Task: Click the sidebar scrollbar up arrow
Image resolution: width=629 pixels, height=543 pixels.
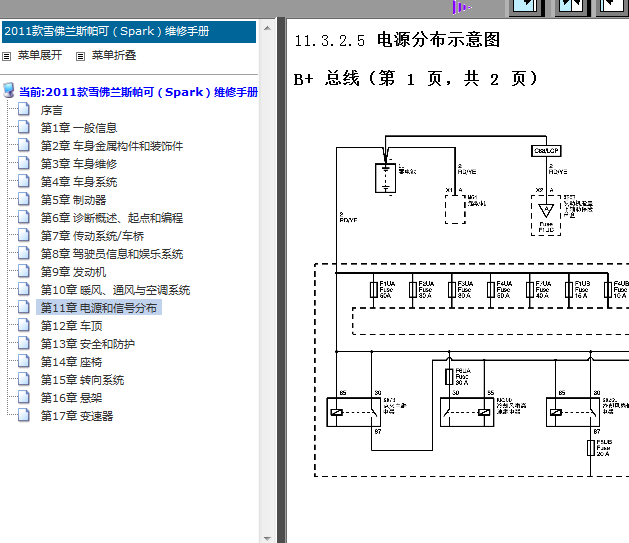Action: tap(267, 28)
